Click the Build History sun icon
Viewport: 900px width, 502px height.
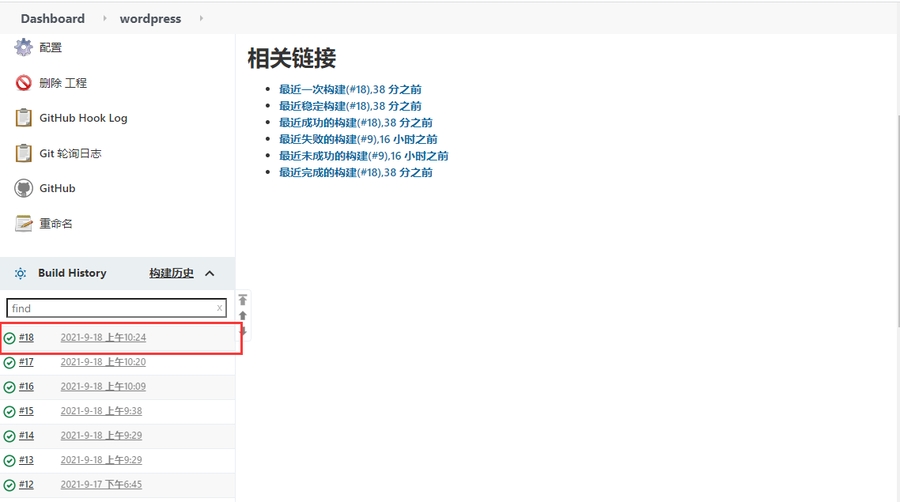coord(20,273)
